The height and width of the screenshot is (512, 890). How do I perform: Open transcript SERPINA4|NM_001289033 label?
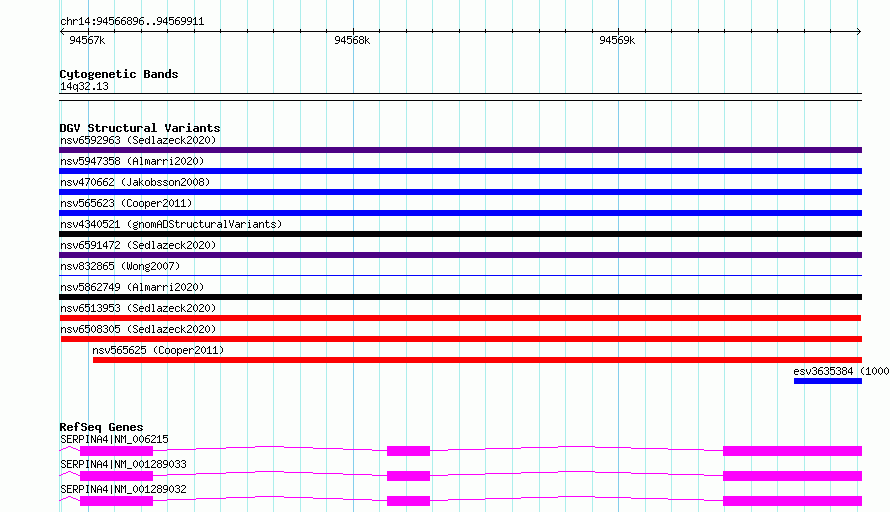pos(123,464)
